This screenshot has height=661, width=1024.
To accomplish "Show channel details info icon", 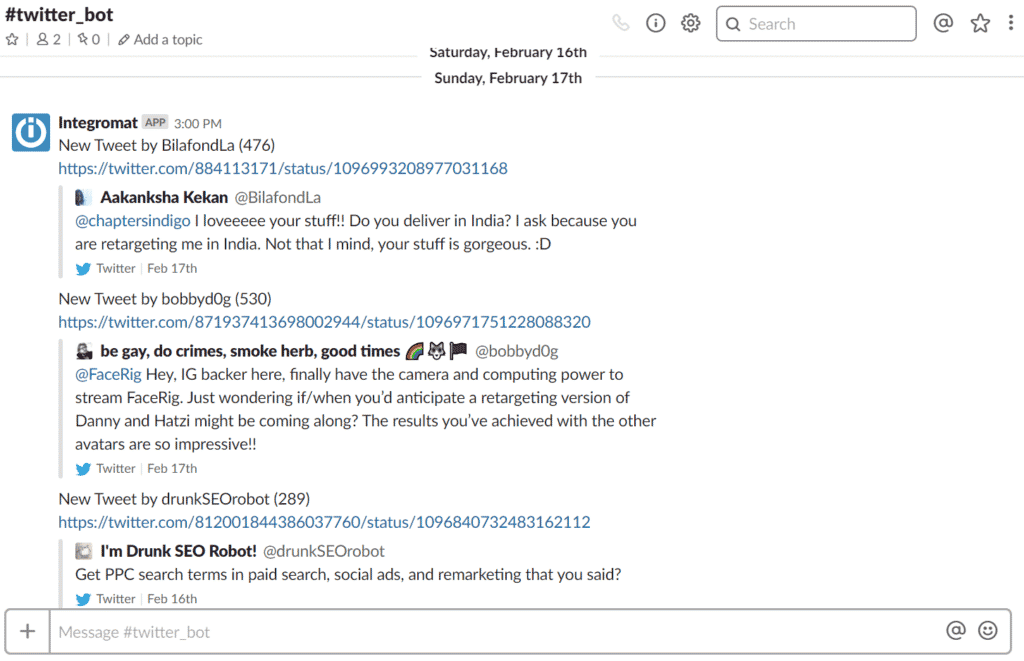I will [655, 24].
